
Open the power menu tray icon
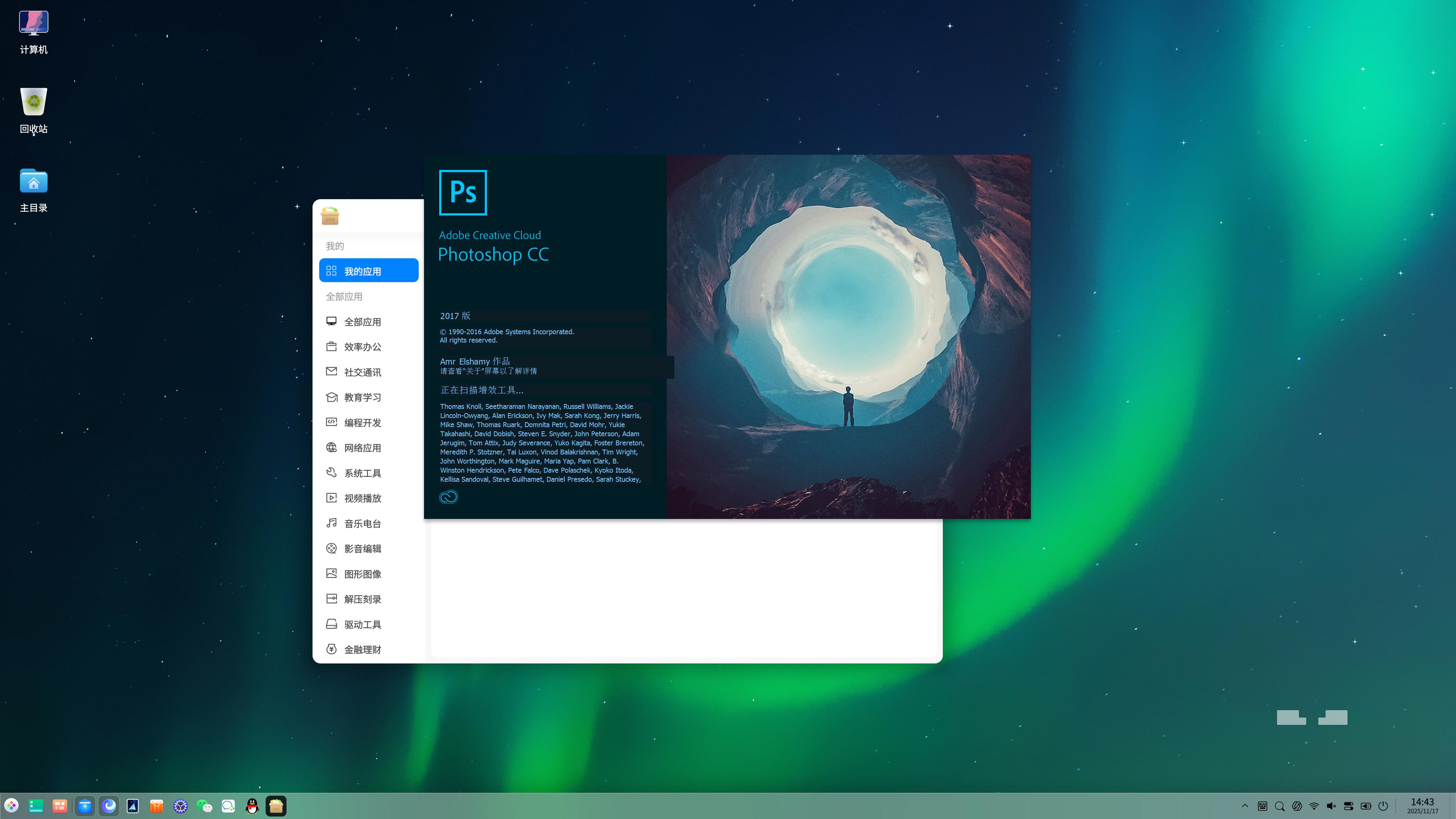pyautogui.click(x=1383, y=806)
